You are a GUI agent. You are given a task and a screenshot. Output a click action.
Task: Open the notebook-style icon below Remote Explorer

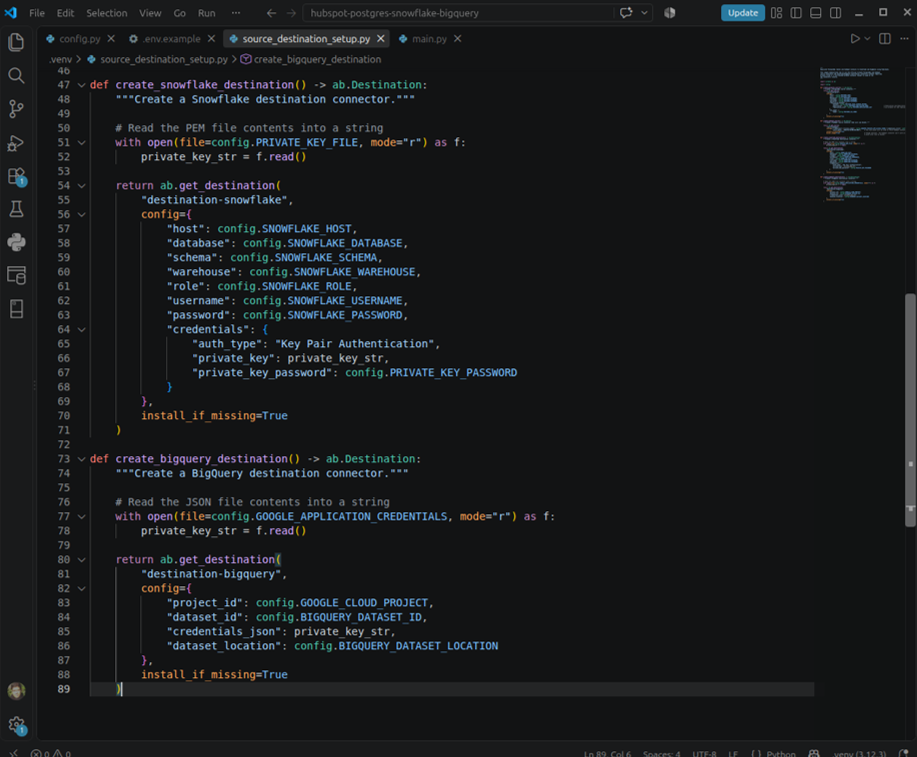[x=16, y=309]
